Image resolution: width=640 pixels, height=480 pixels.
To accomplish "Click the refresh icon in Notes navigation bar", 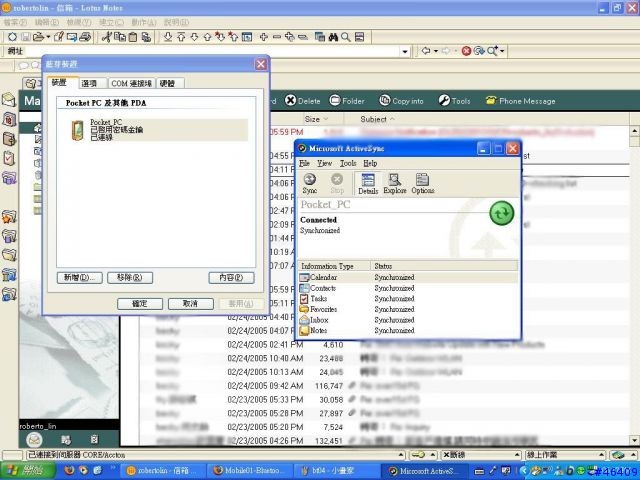I will (x=479, y=51).
